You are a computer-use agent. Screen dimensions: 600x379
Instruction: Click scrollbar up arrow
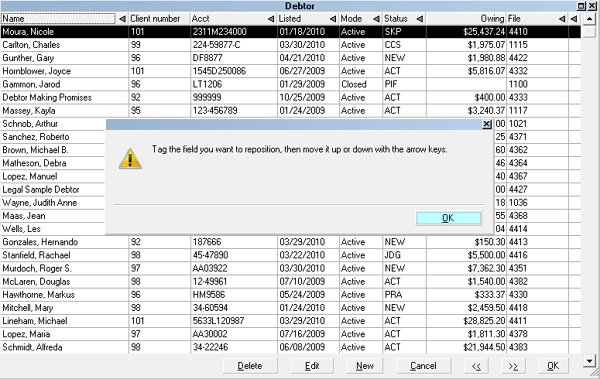(x=590, y=18)
